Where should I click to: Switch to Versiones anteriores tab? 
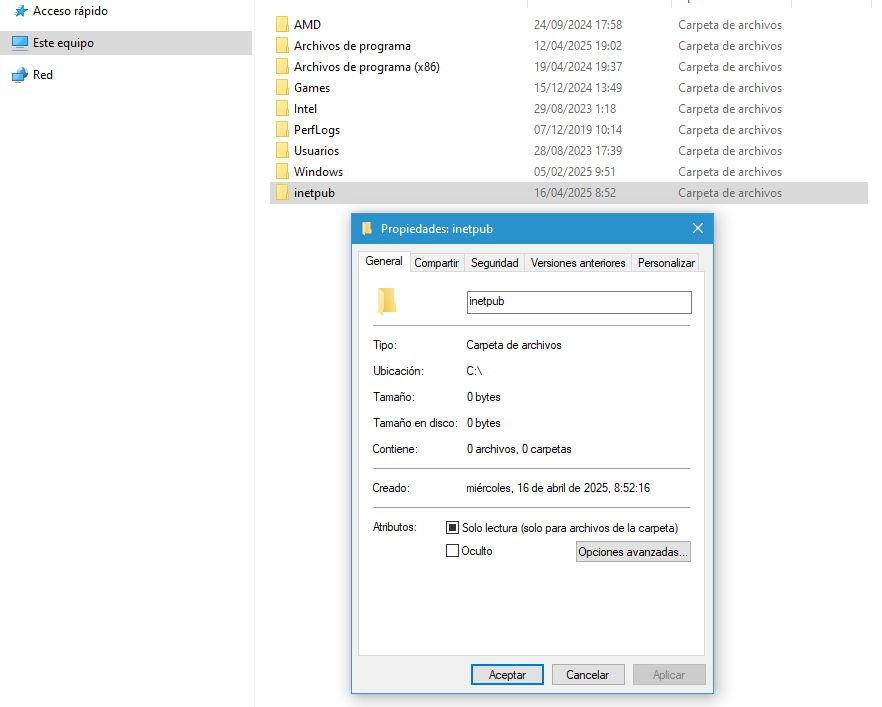(x=578, y=263)
